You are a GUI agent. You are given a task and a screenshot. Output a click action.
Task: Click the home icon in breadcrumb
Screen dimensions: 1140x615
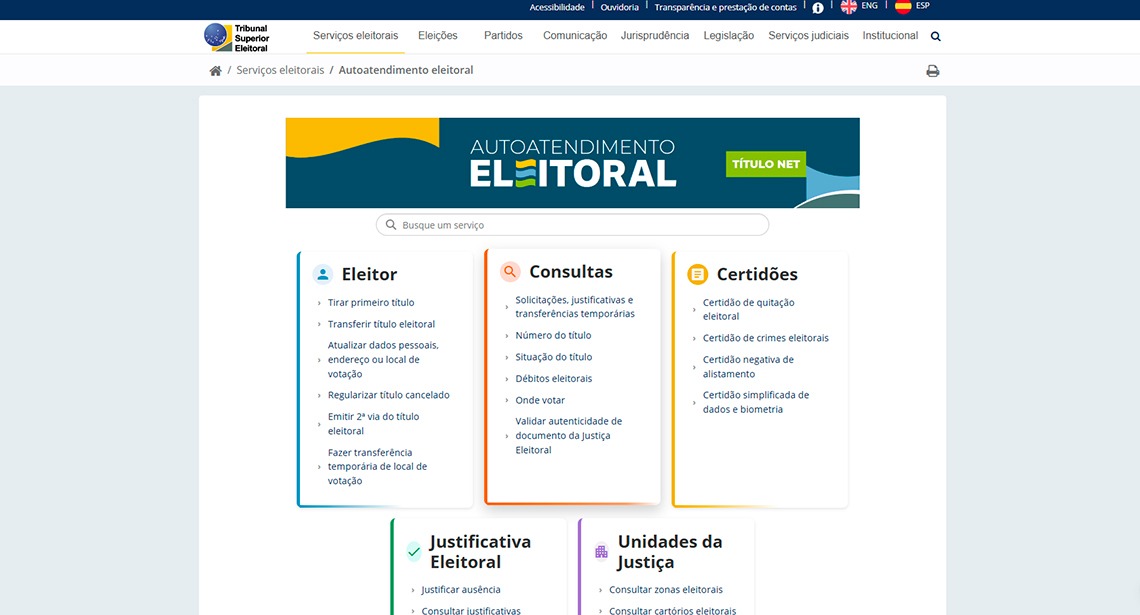point(215,71)
